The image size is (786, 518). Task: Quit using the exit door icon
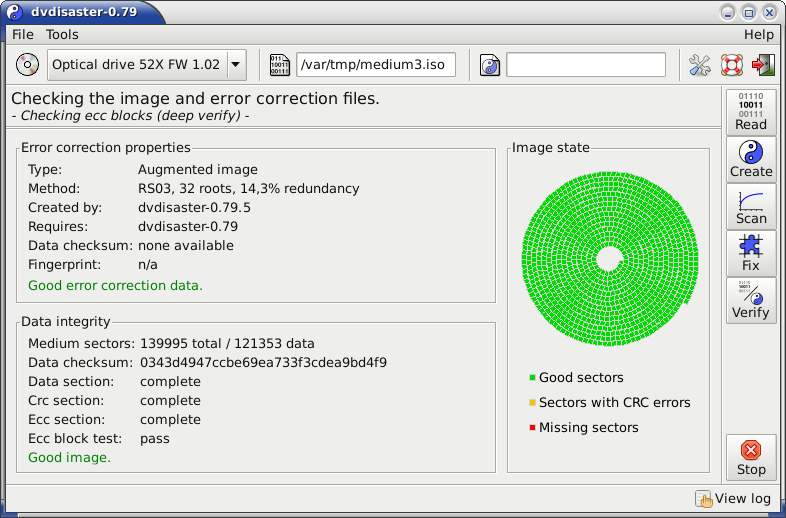tap(763, 65)
